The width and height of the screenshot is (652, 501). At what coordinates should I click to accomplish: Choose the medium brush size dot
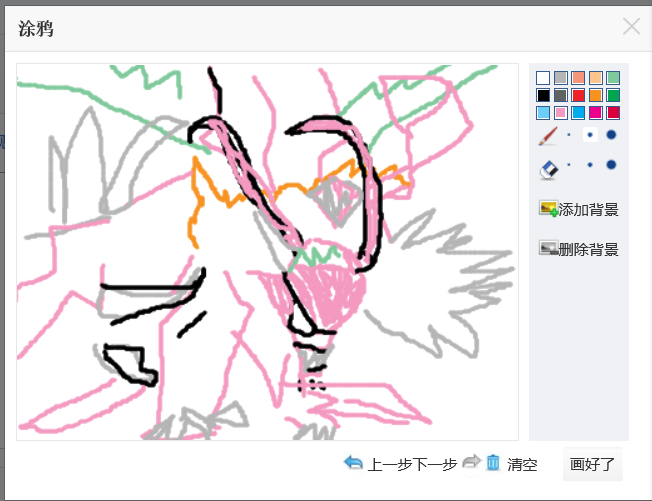[590, 135]
